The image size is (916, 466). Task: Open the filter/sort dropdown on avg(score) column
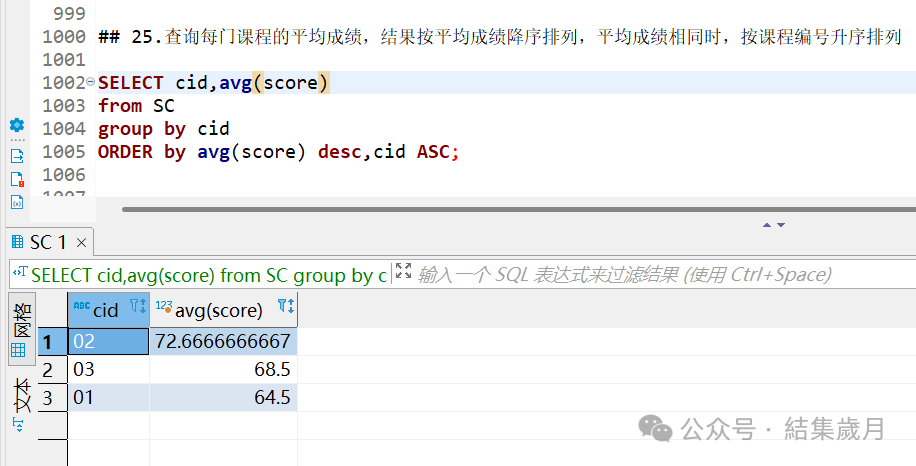click(286, 305)
